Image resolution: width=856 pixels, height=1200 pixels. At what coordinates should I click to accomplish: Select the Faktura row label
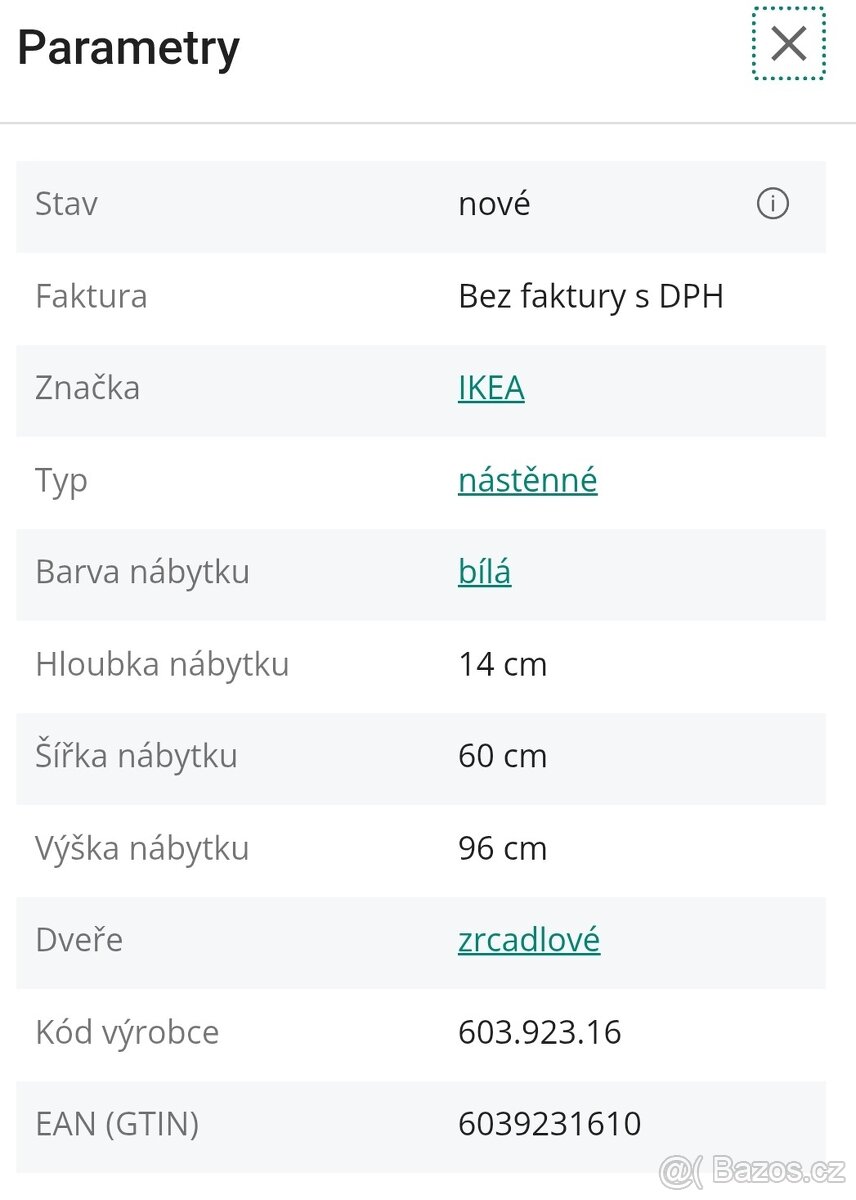click(x=91, y=296)
